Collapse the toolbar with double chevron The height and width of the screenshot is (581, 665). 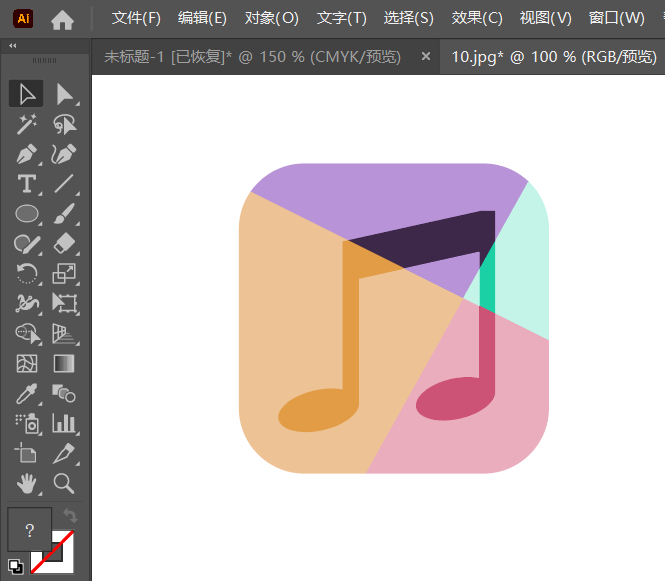pyautogui.click(x=13, y=46)
